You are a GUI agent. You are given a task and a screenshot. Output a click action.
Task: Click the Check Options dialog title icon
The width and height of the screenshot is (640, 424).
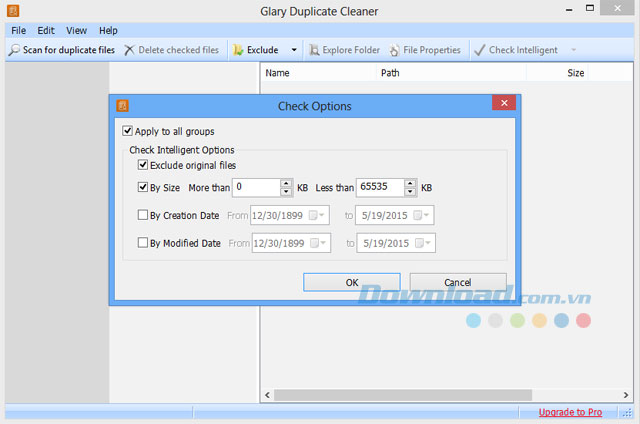122,106
